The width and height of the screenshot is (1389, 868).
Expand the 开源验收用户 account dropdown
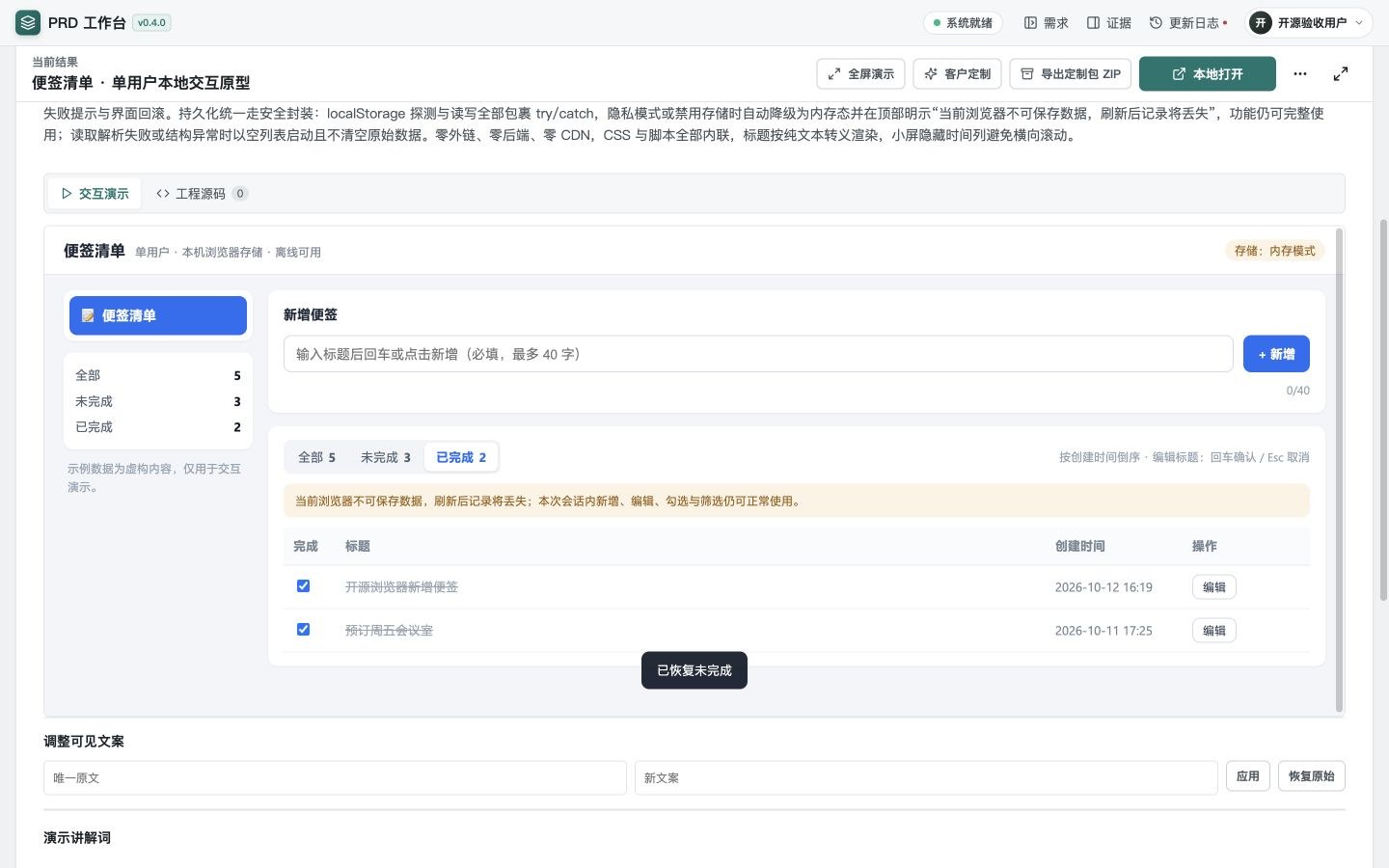pyautogui.click(x=1309, y=23)
